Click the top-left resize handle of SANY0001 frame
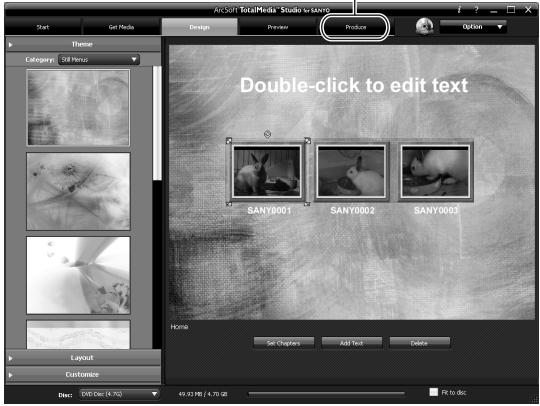Viewport: 540px width, 406px height. coord(229,140)
